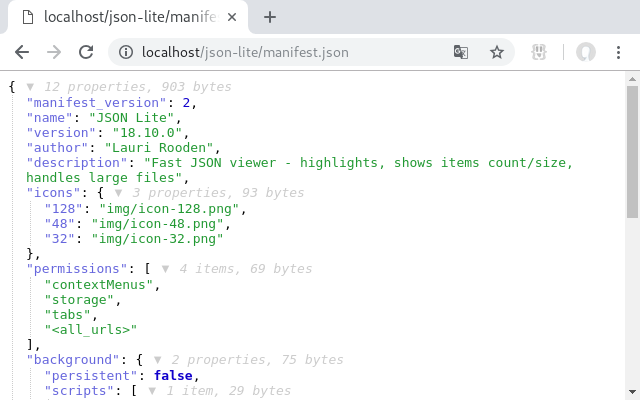Click the "background" key
Viewport: 640px width, 400px height.
coord(73,360)
